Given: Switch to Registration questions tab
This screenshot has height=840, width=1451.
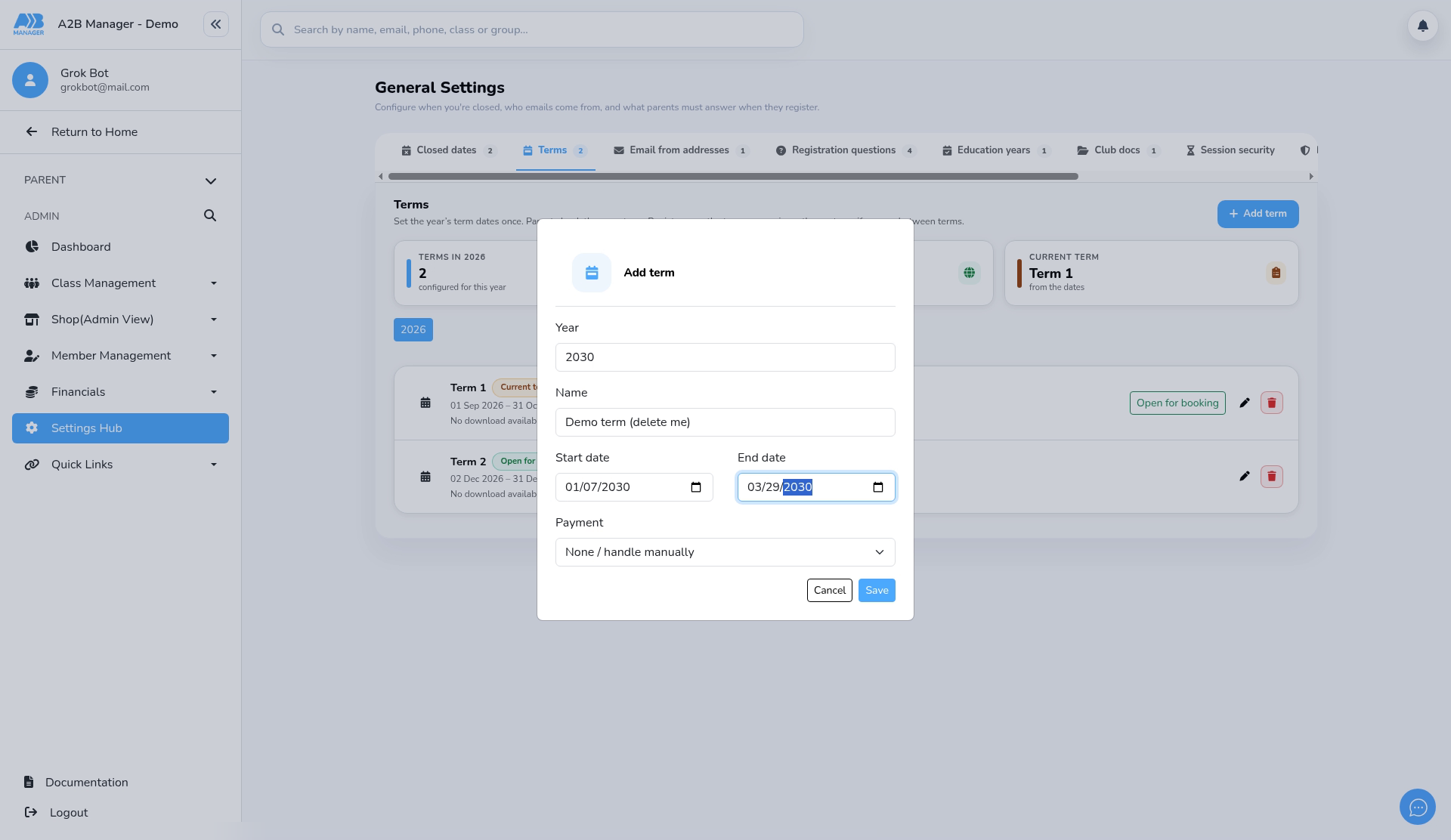Looking at the screenshot, I should 846,150.
